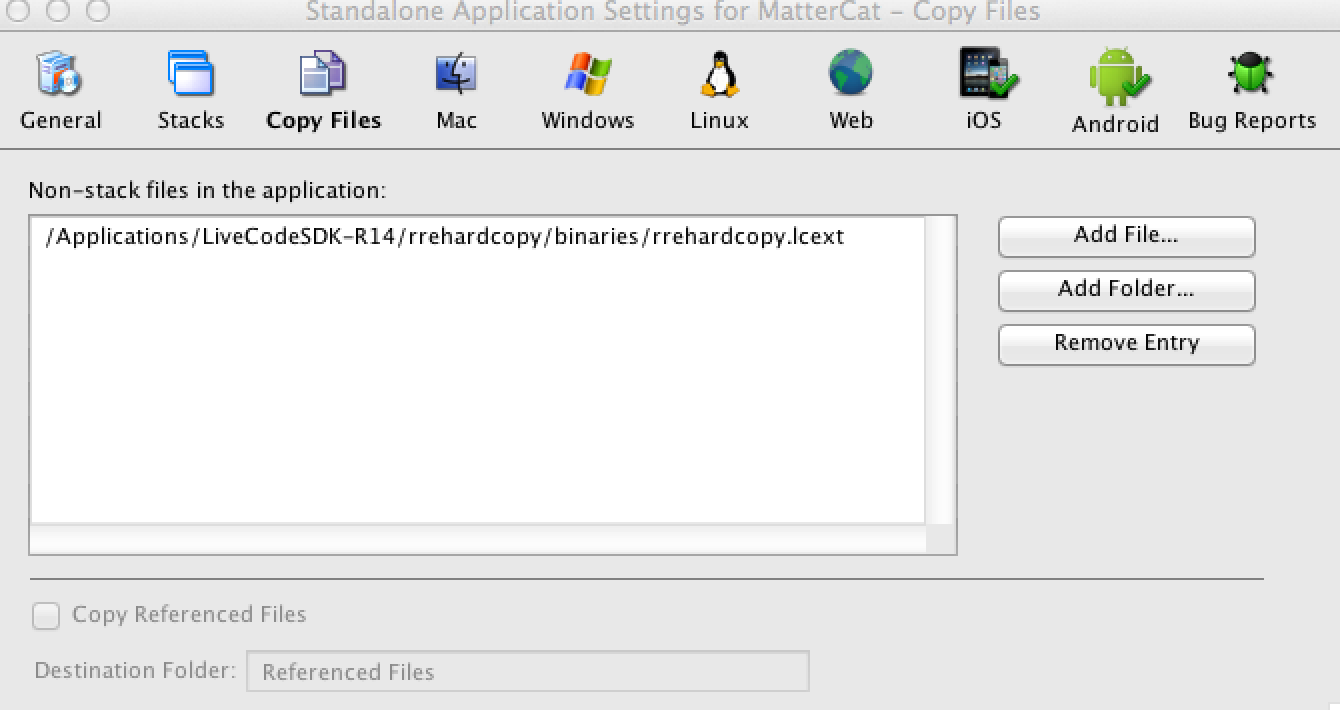Open the Bug Reports pane
Screen dimensions: 1340x710
pos(1252,91)
